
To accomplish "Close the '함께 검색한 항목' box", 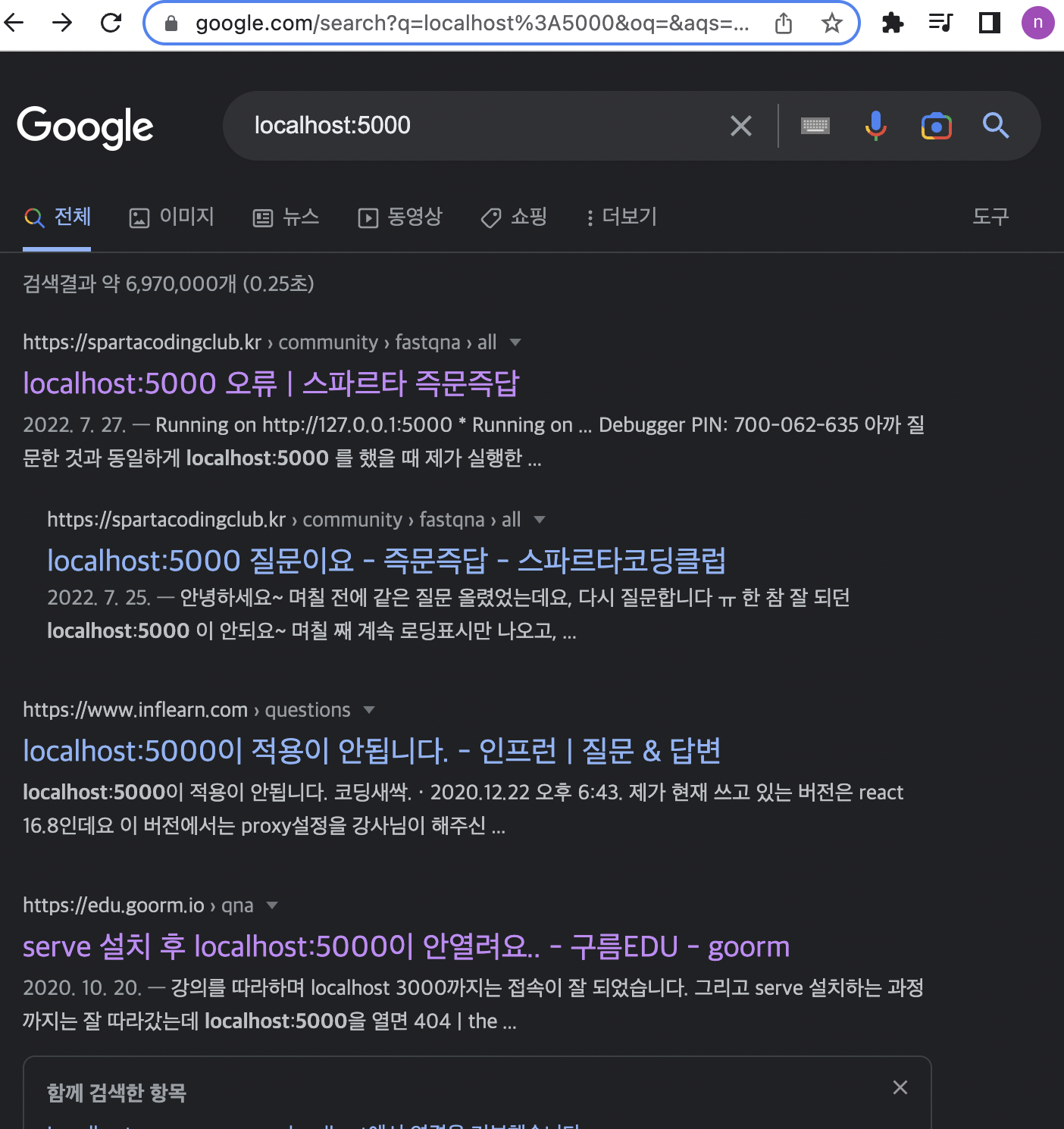I will click(x=900, y=1088).
